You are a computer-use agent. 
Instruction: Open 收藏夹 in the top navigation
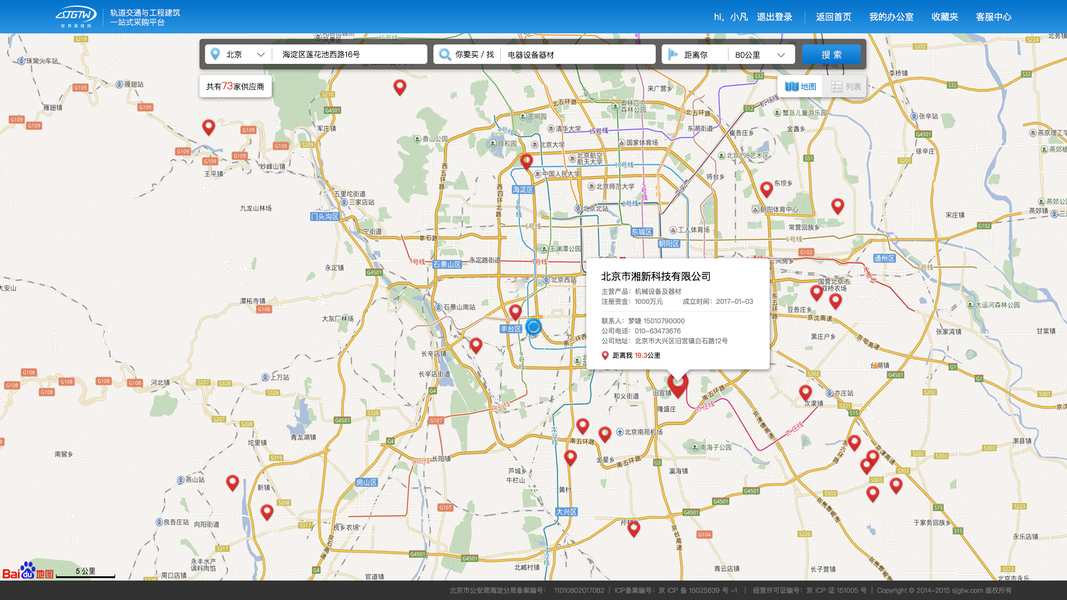pos(945,17)
